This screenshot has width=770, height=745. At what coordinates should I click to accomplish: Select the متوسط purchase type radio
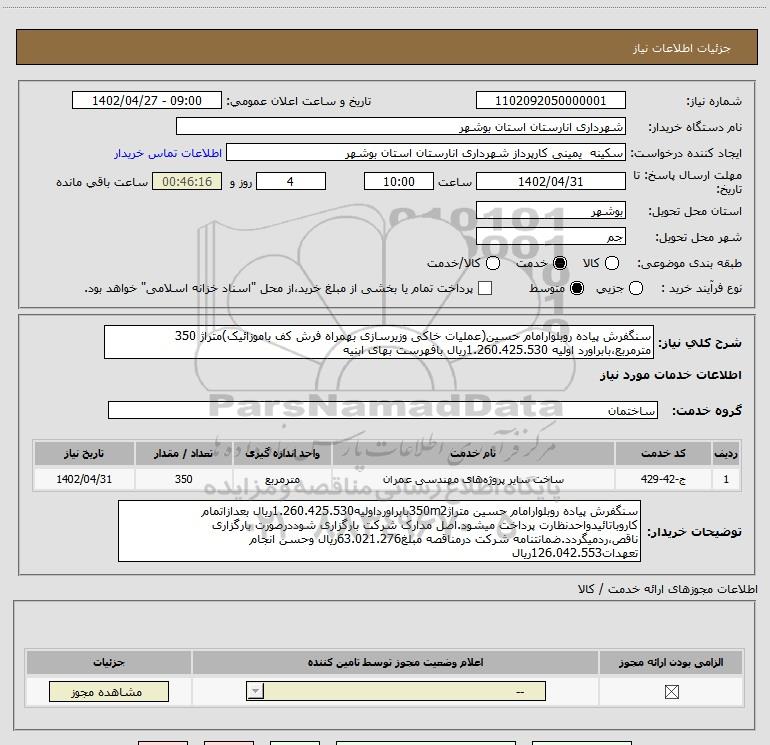577,288
